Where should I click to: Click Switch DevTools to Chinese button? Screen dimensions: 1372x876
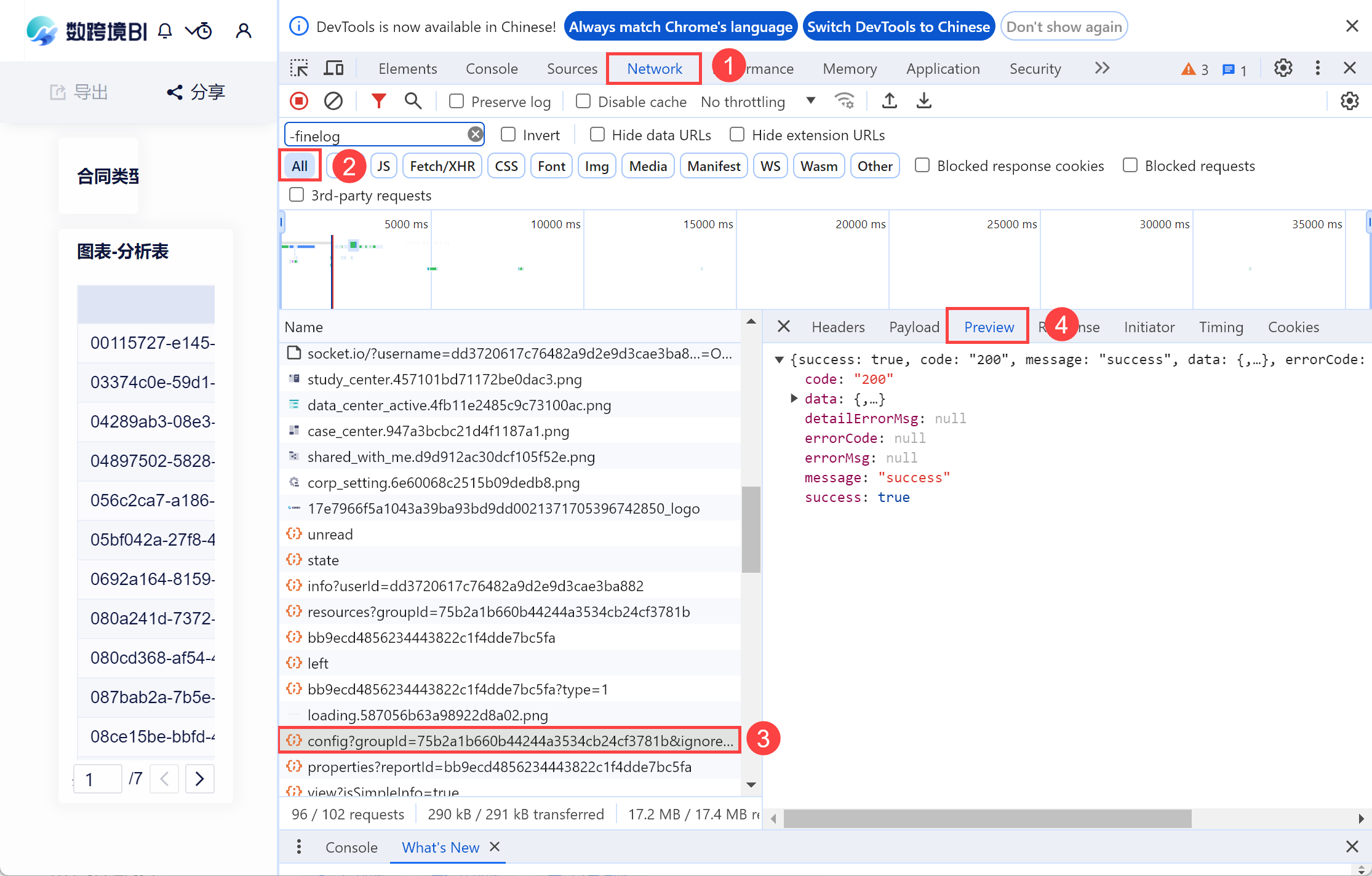tap(898, 27)
